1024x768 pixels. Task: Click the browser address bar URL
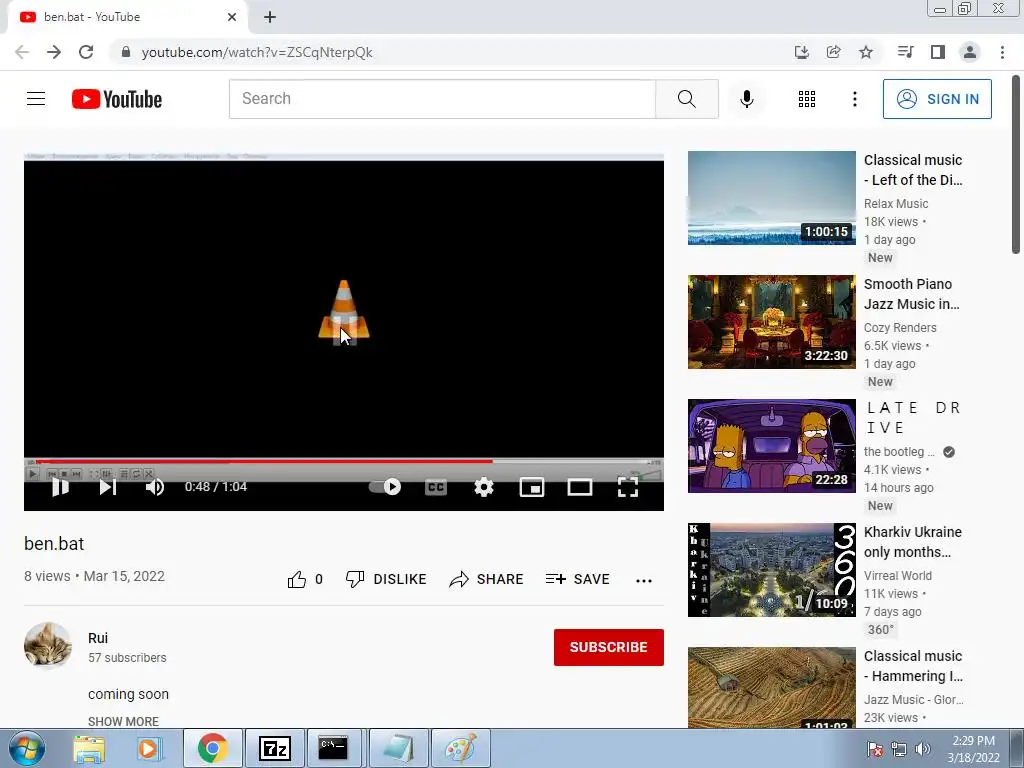tap(257, 52)
